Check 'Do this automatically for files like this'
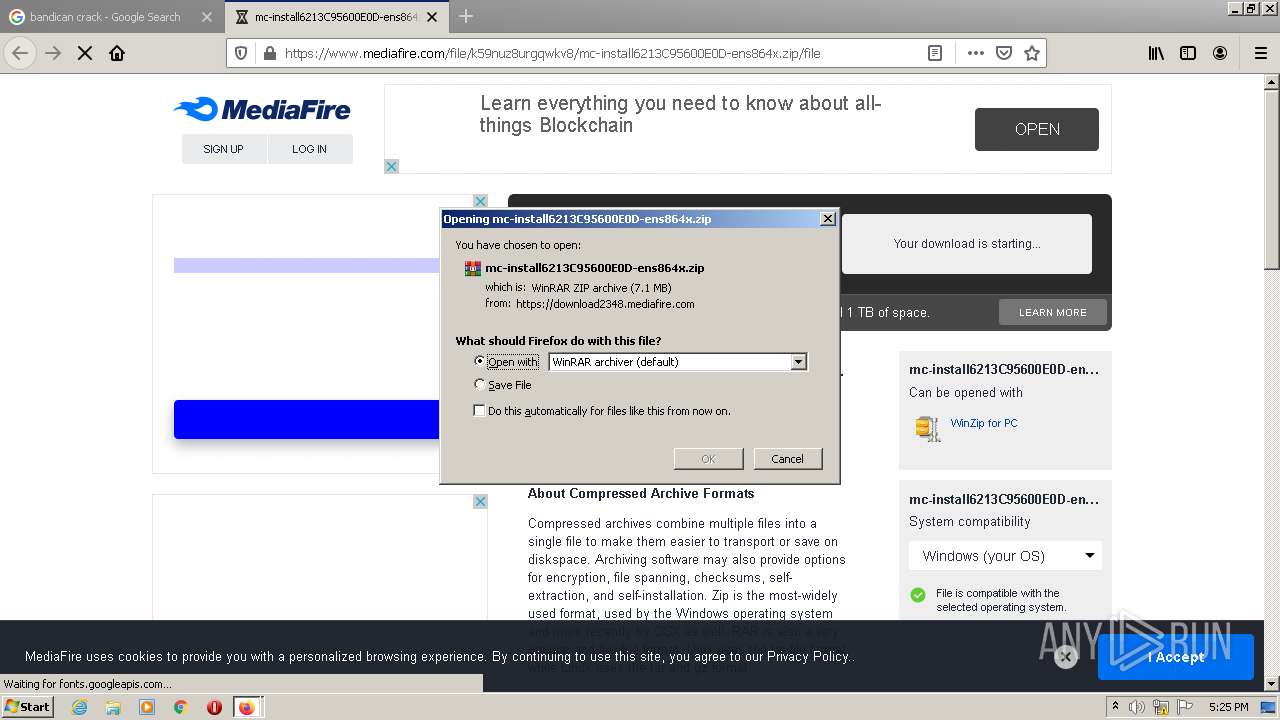Viewport: 1280px width, 720px height. (x=479, y=410)
